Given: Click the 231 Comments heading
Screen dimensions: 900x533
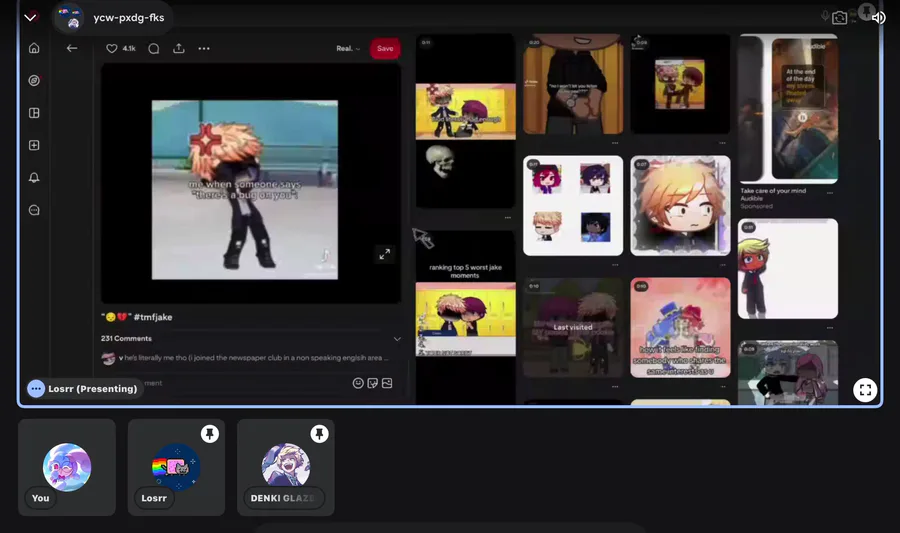Looking at the screenshot, I should [126, 339].
